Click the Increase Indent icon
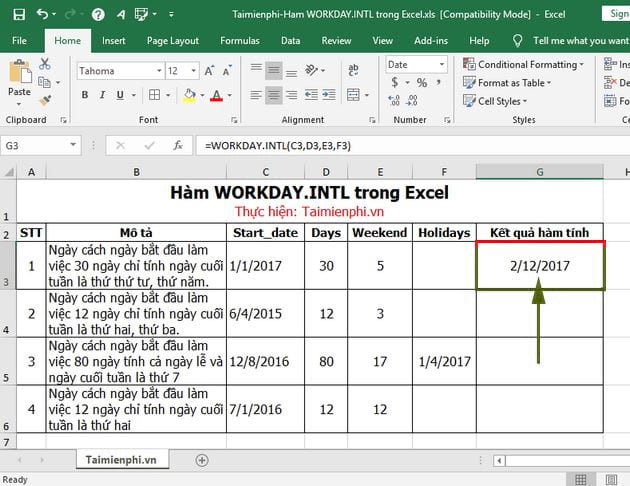Image resolution: width=630 pixels, height=486 pixels. (x=329, y=95)
